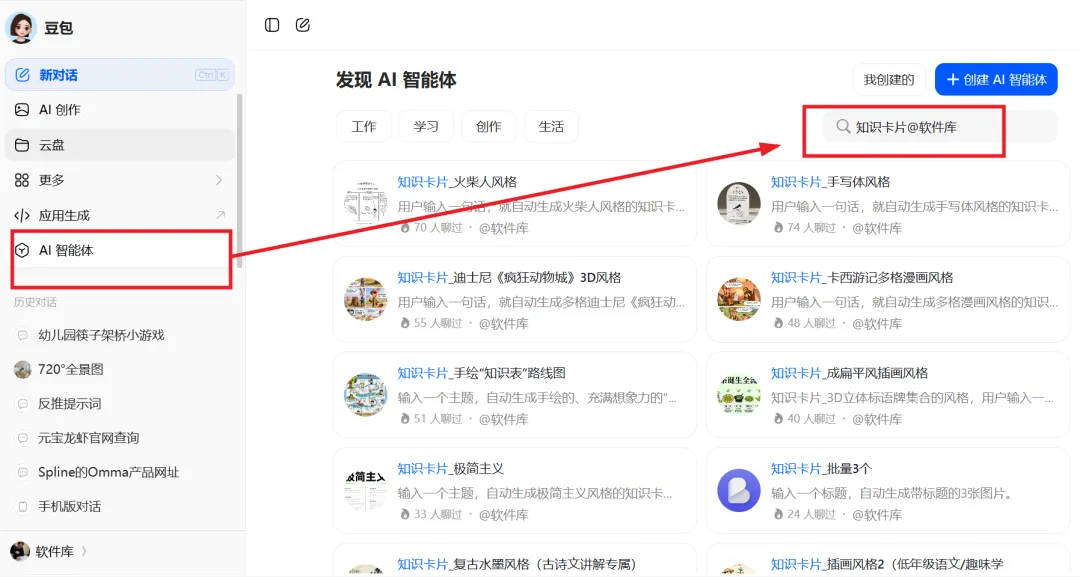Click thumbnail of 火柴人风格 card

366,203
